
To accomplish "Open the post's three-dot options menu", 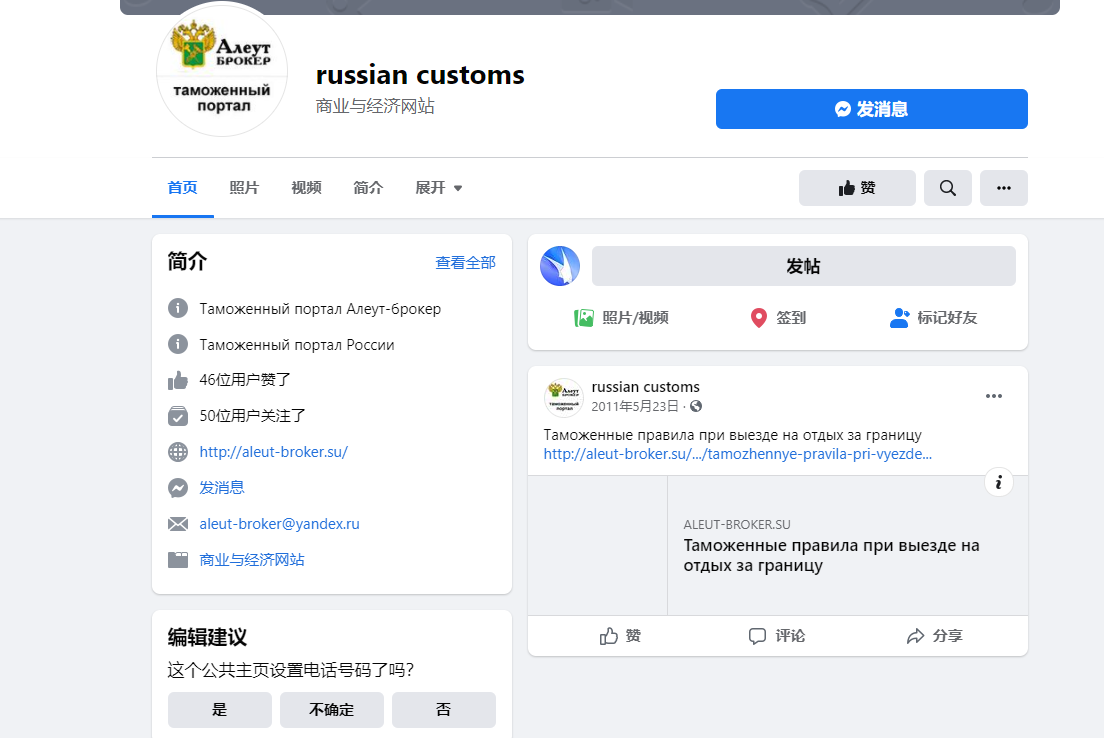I will click(x=994, y=396).
